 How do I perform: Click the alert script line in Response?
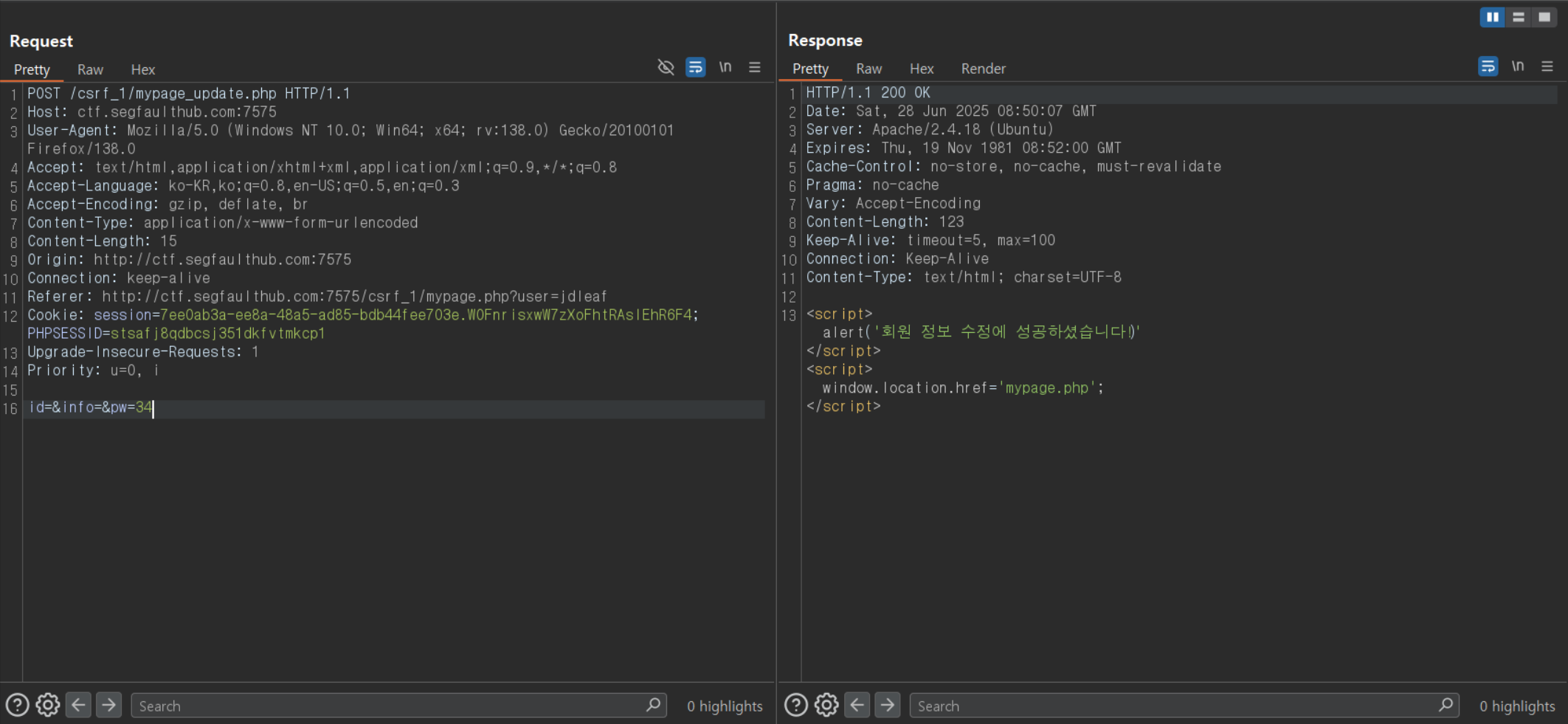(981, 332)
